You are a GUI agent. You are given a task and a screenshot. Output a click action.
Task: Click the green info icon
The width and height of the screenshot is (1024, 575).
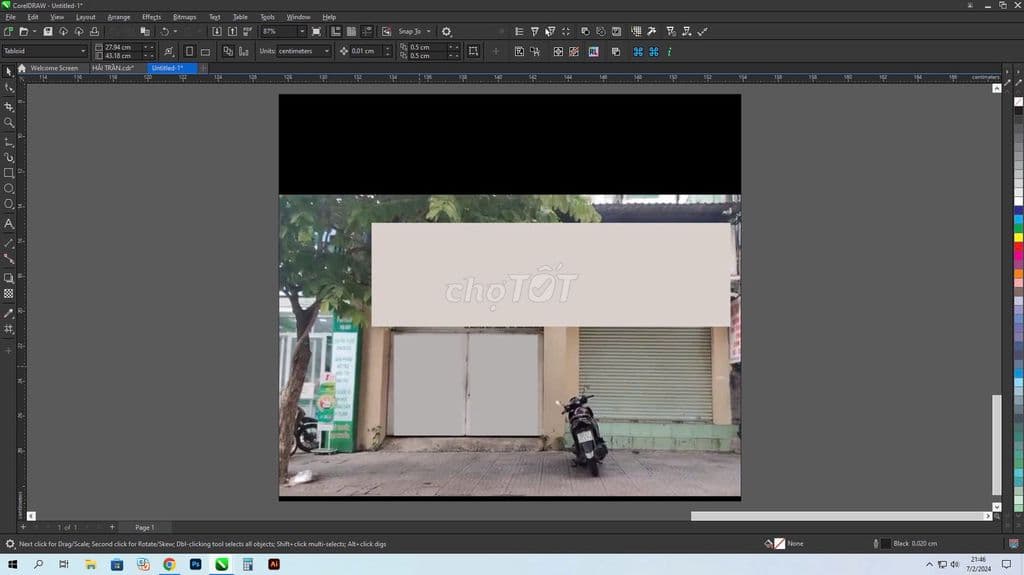click(669, 52)
